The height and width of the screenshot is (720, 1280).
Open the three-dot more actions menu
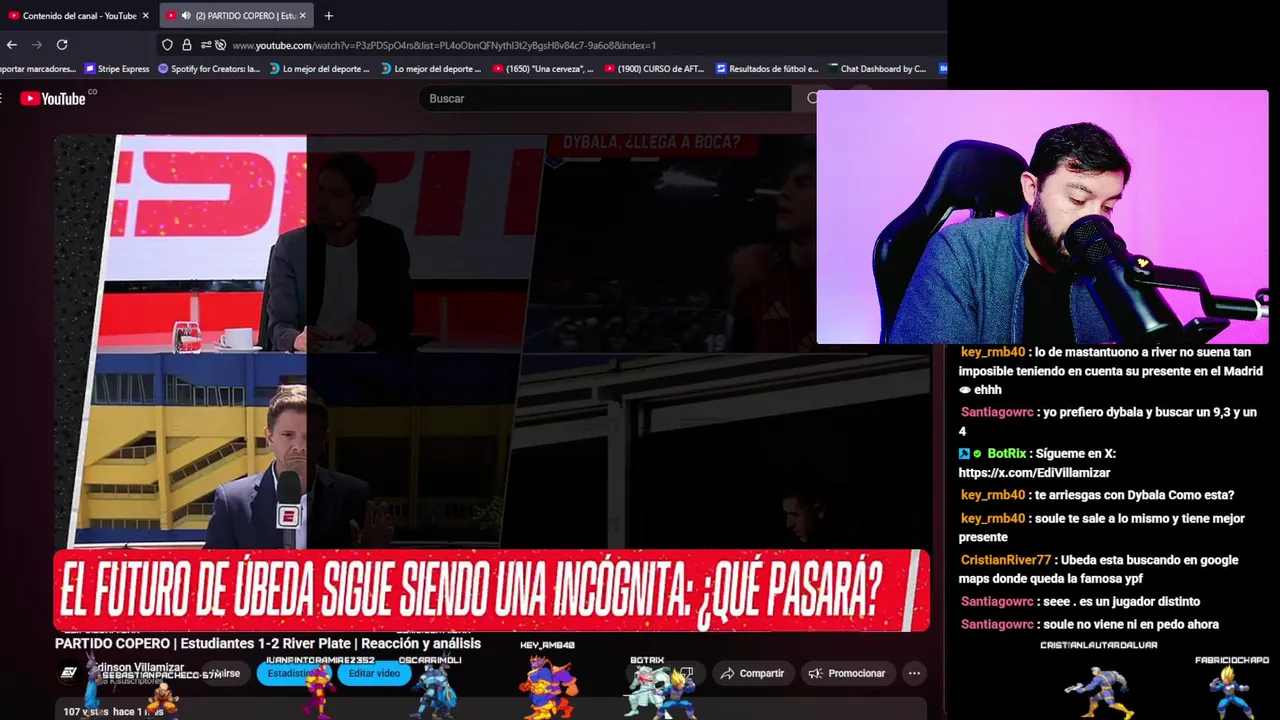pos(914,673)
